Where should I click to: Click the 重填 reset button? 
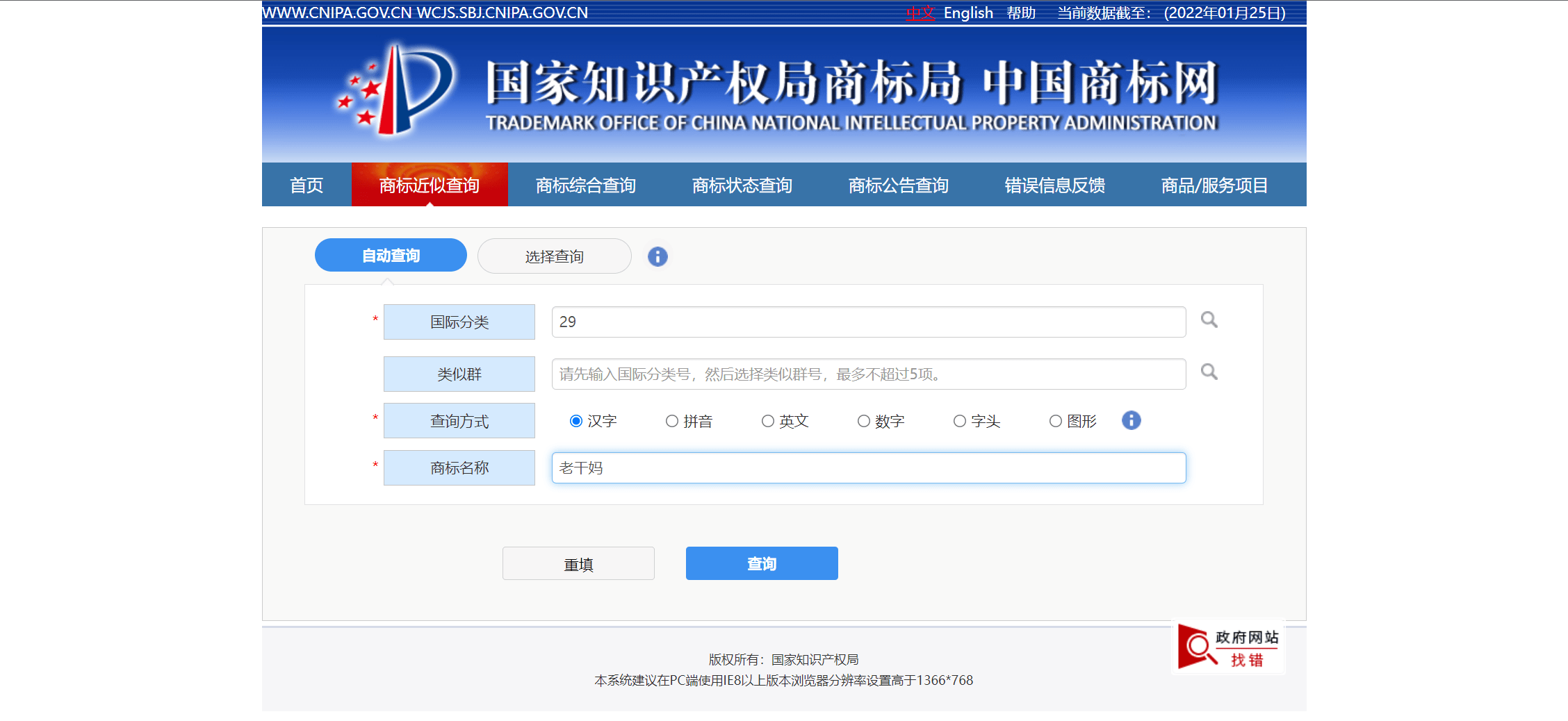578,563
